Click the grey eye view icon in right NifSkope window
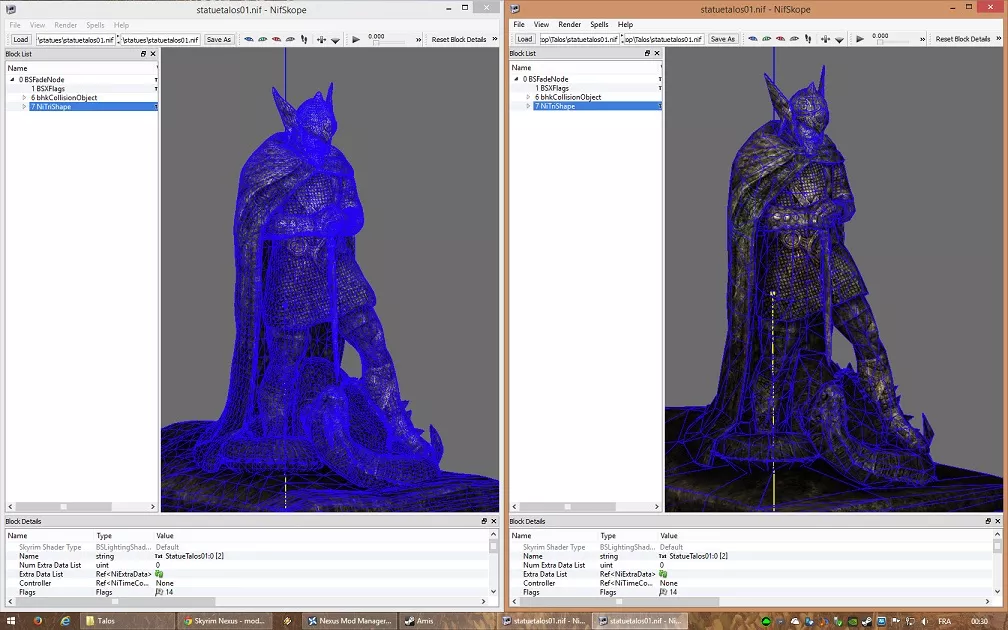 (795, 39)
